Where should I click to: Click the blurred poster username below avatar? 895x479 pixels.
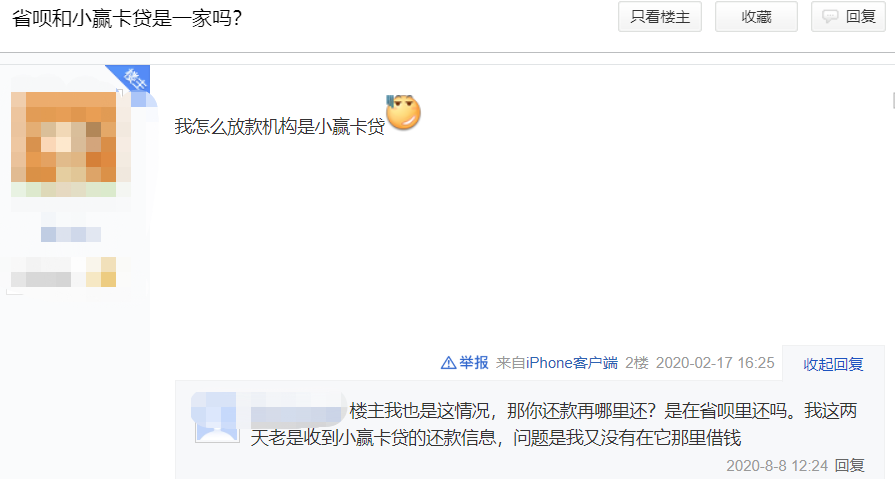pos(71,234)
